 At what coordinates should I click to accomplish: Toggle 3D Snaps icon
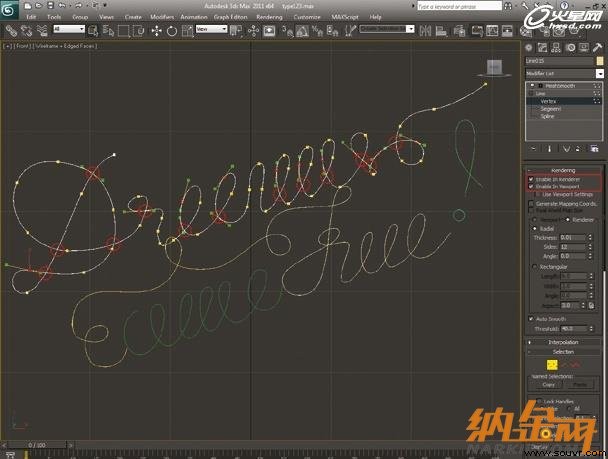coord(288,31)
